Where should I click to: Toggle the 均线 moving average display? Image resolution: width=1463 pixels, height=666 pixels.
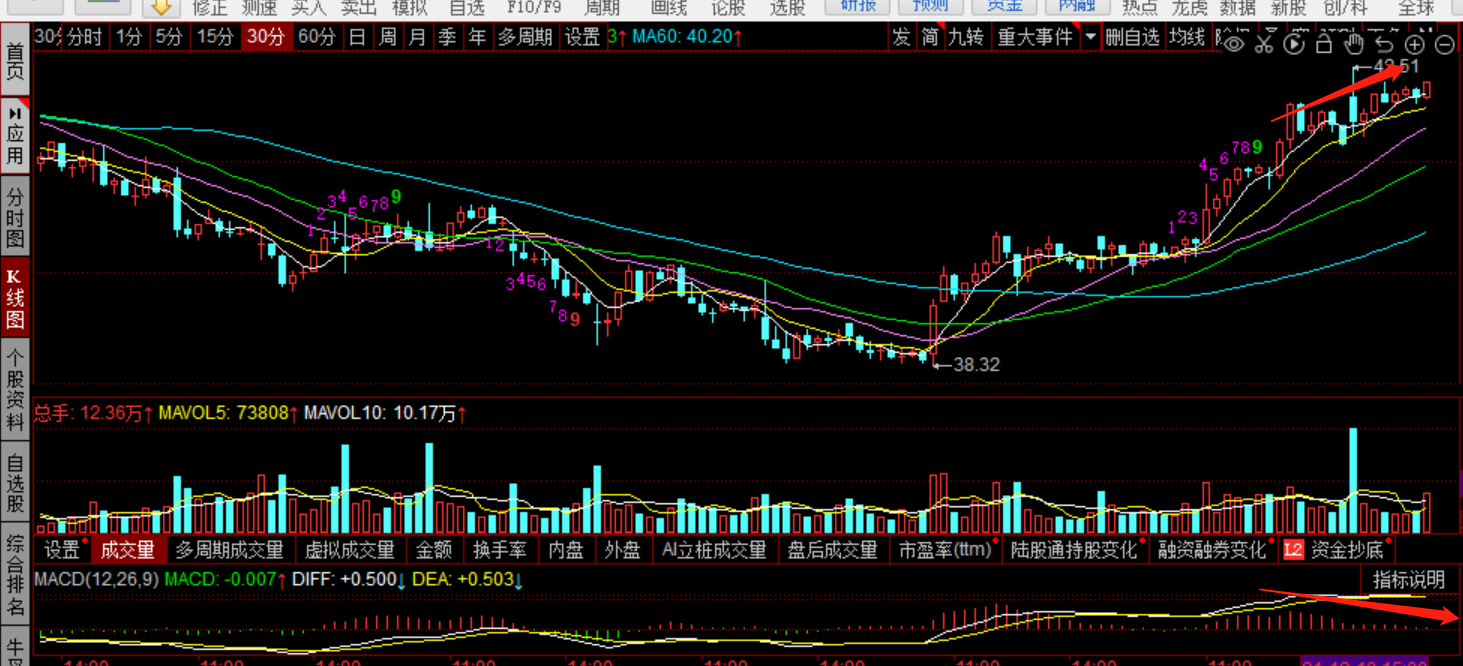1187,37
